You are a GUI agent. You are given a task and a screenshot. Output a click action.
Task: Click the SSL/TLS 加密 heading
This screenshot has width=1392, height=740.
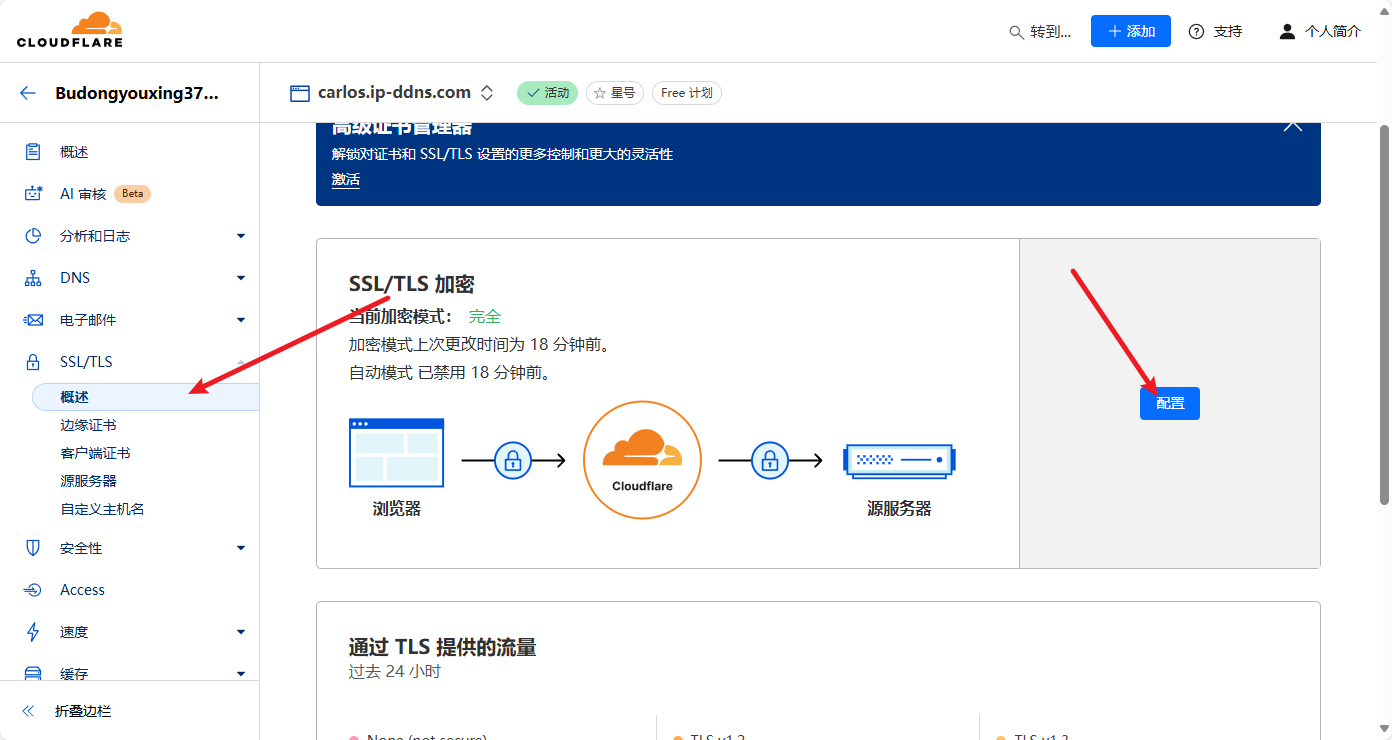tap(411, 284)
